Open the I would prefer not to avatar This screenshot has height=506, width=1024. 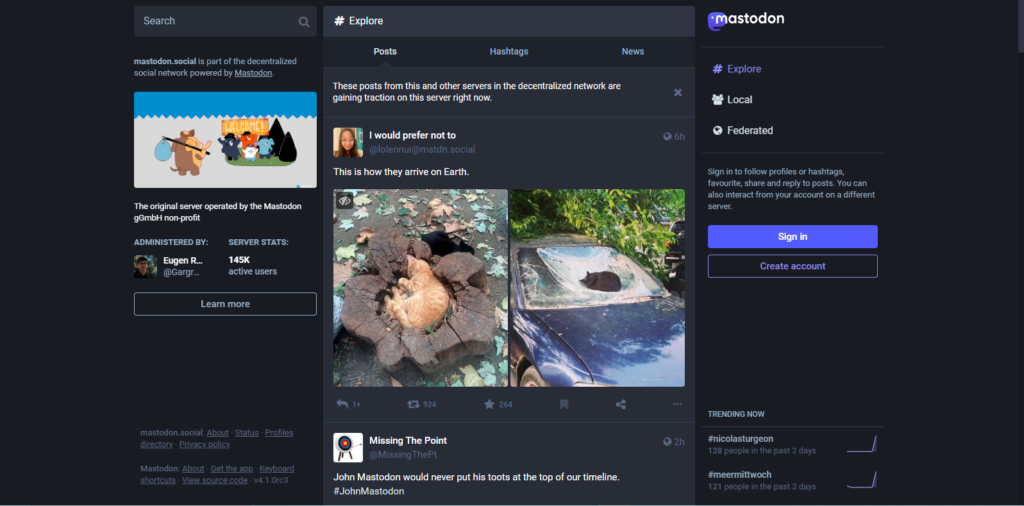pyautogui.click(x=348, y=142)
